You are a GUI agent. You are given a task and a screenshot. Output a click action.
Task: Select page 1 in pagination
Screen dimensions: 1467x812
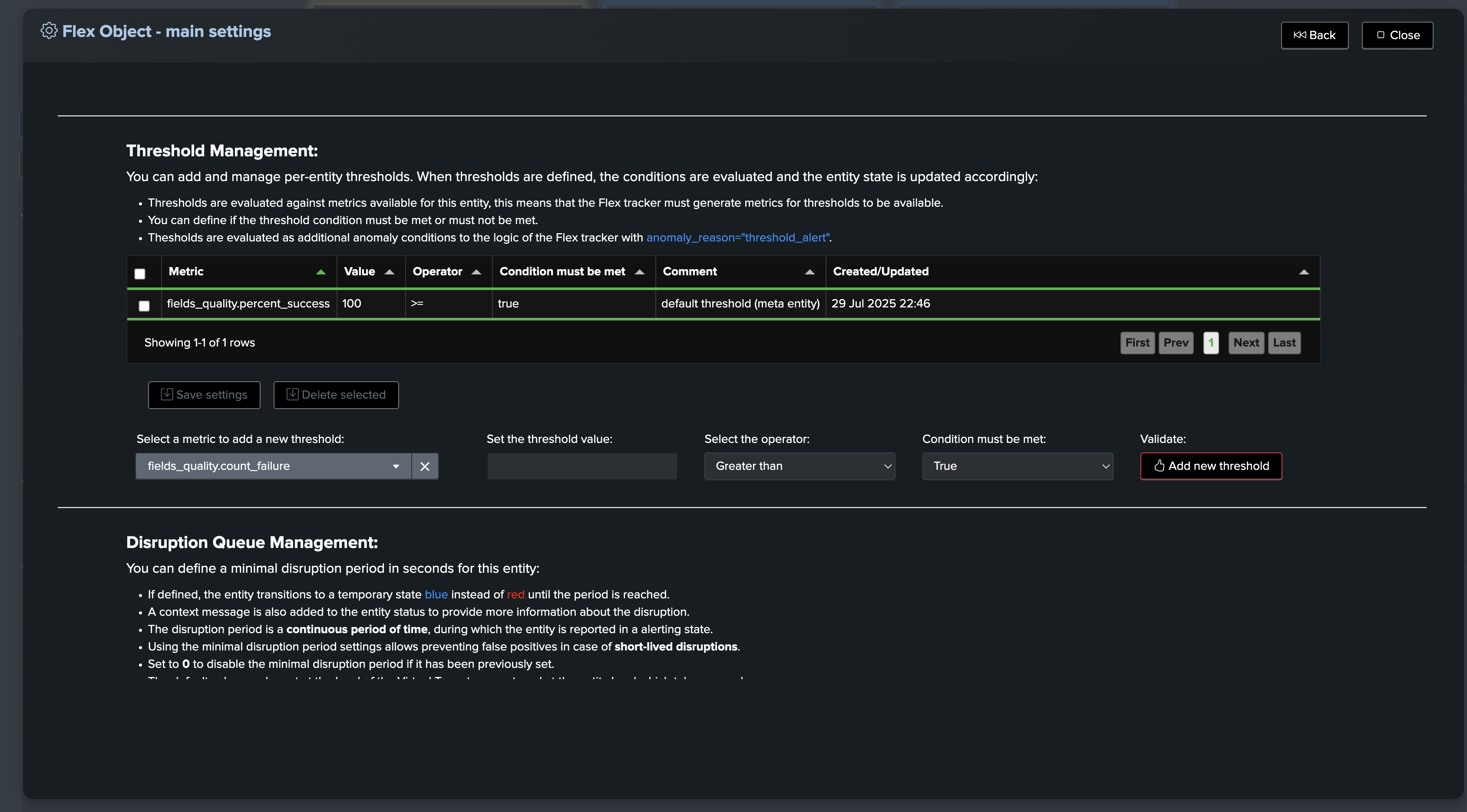pyautogui.click(x=1211, y=343)
